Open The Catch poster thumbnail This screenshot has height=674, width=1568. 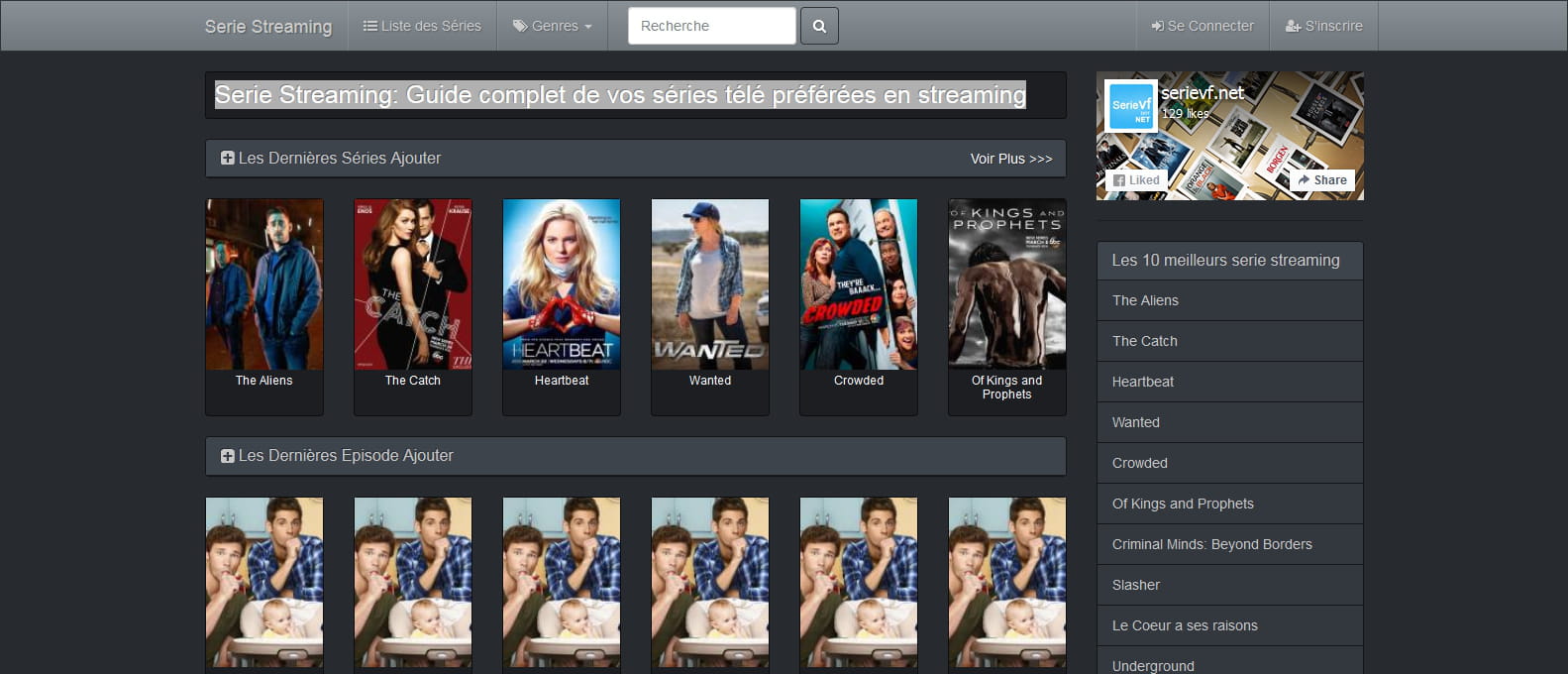[413, 284]
